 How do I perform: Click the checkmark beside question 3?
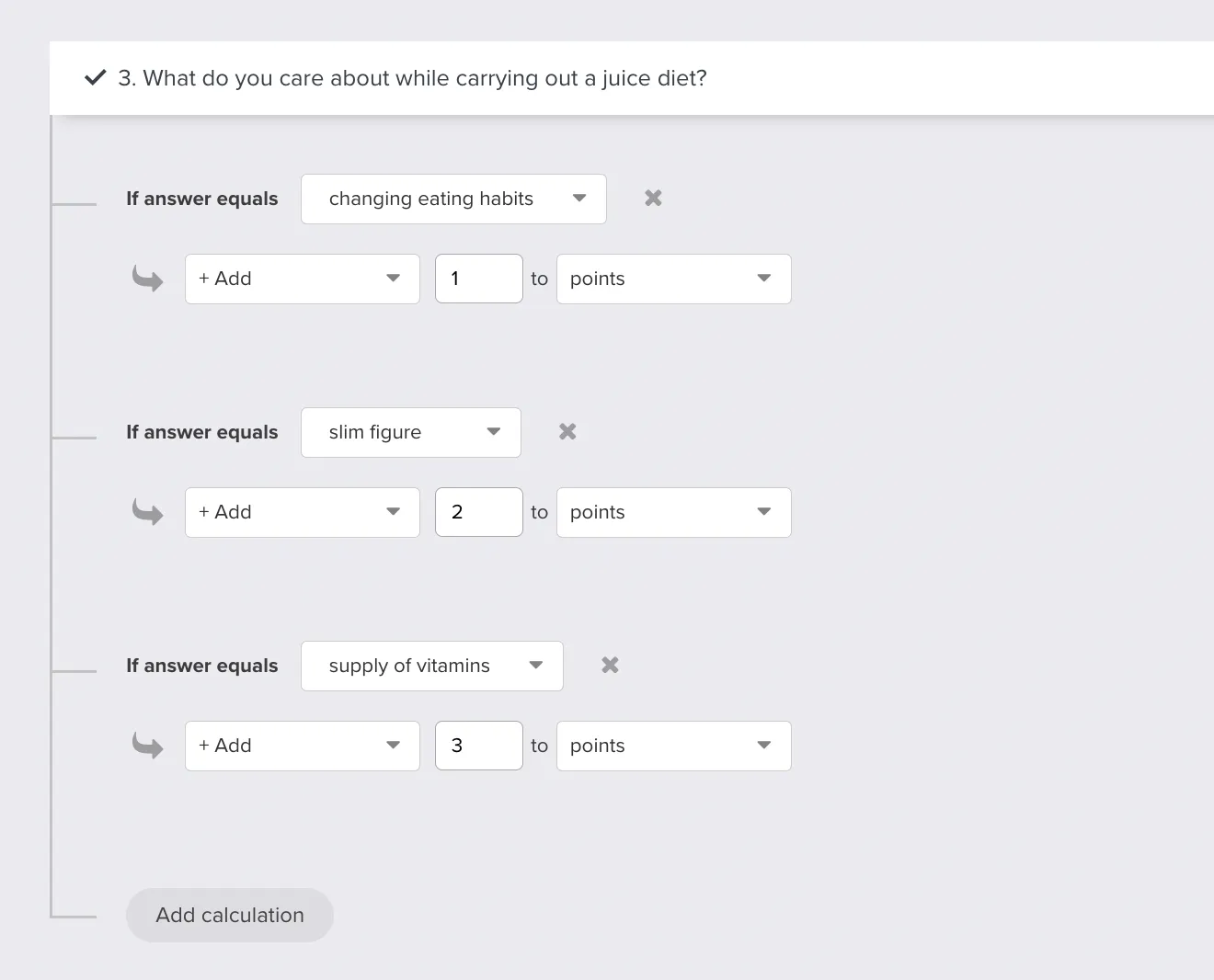pos(96,78)
